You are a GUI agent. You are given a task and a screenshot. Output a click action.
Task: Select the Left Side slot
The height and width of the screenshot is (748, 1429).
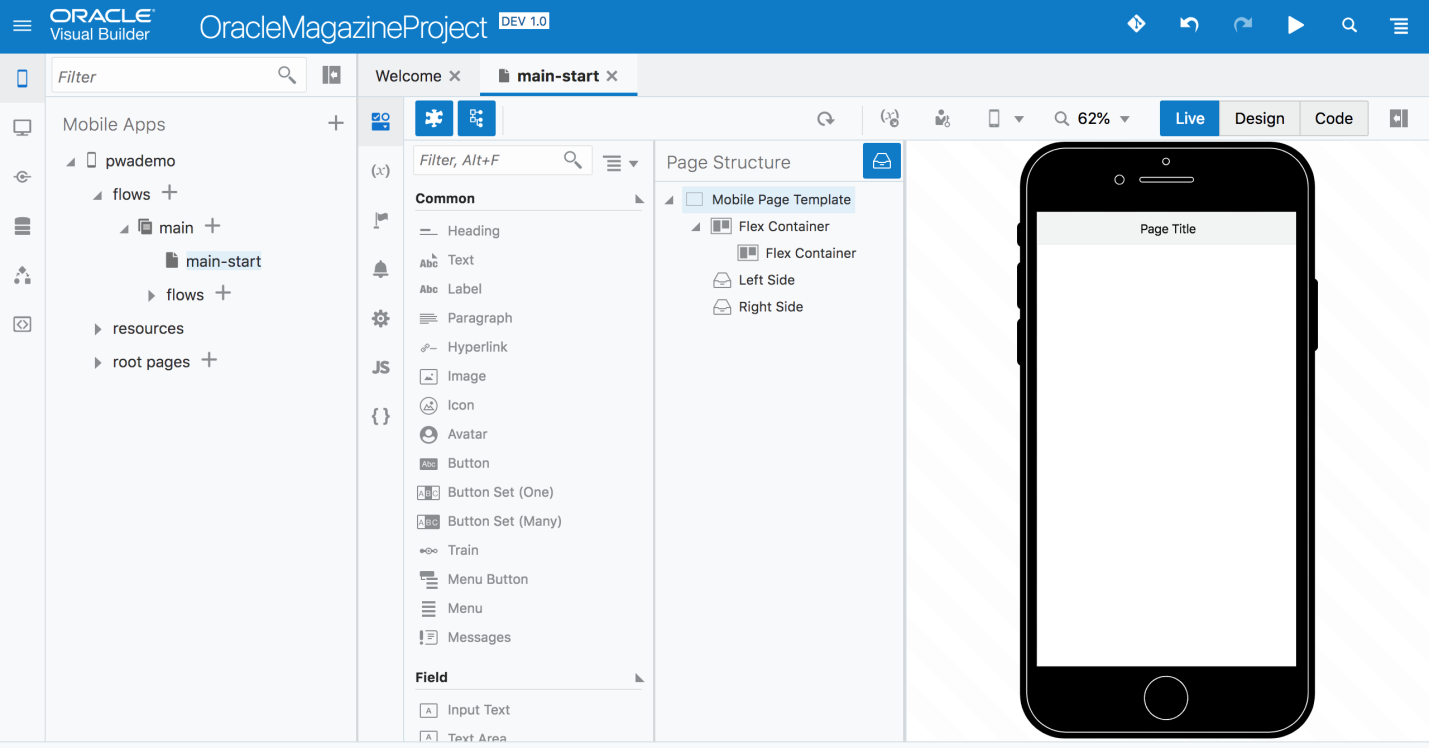point(767,280)
